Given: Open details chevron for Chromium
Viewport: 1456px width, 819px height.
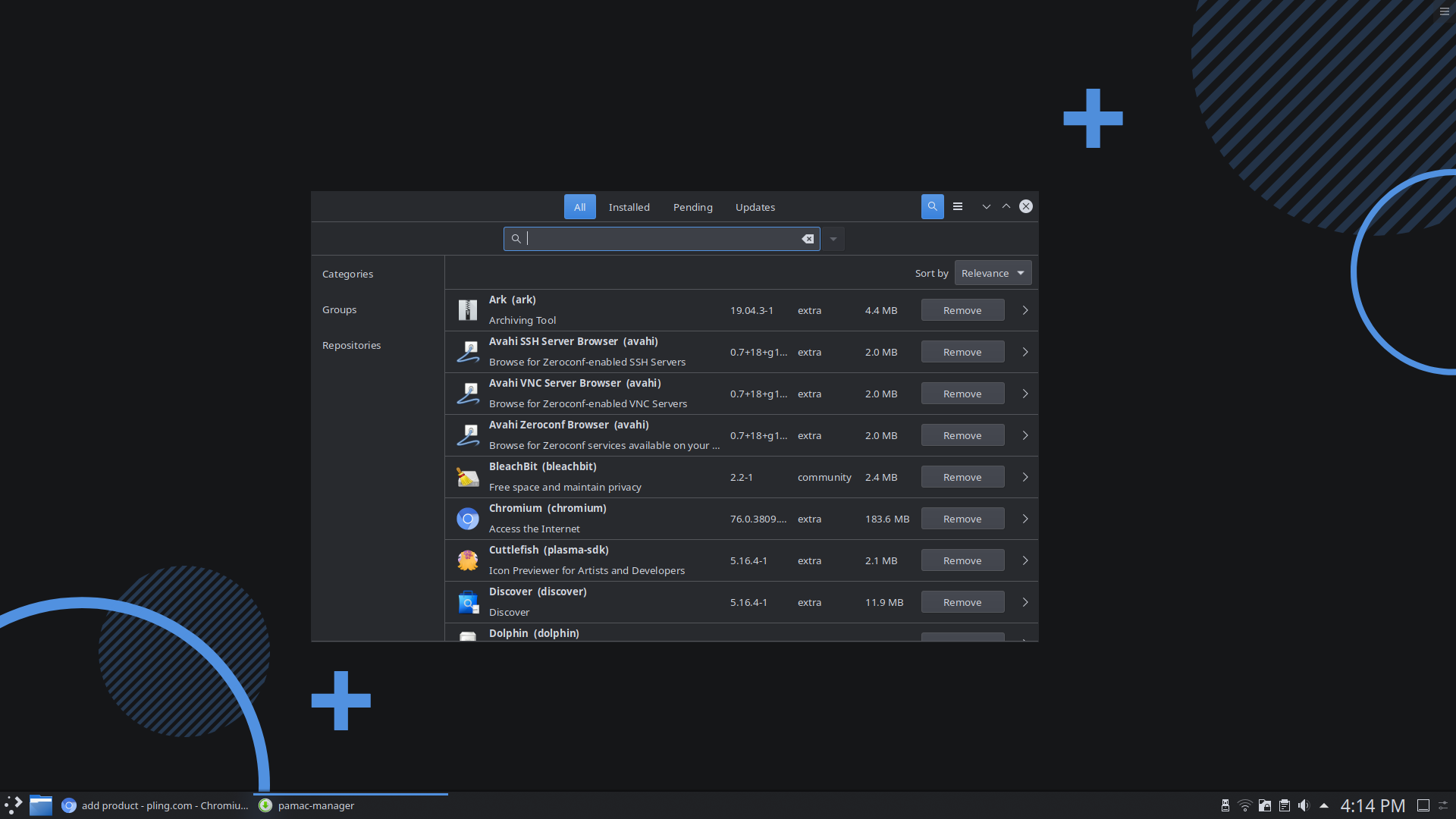Looking at the screenshot, I should pos(1025,519).
